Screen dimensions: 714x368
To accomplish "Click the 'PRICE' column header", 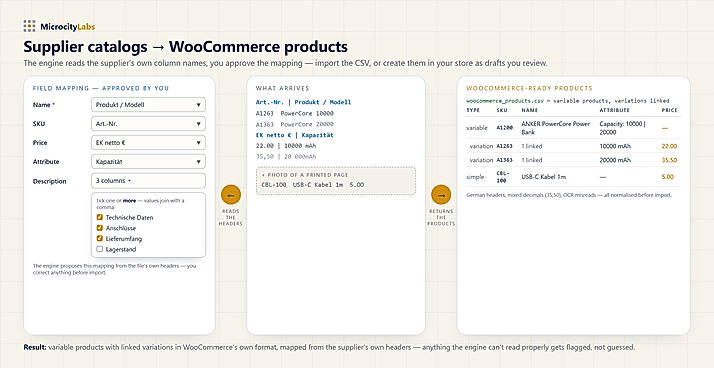I will coord(669,111).
